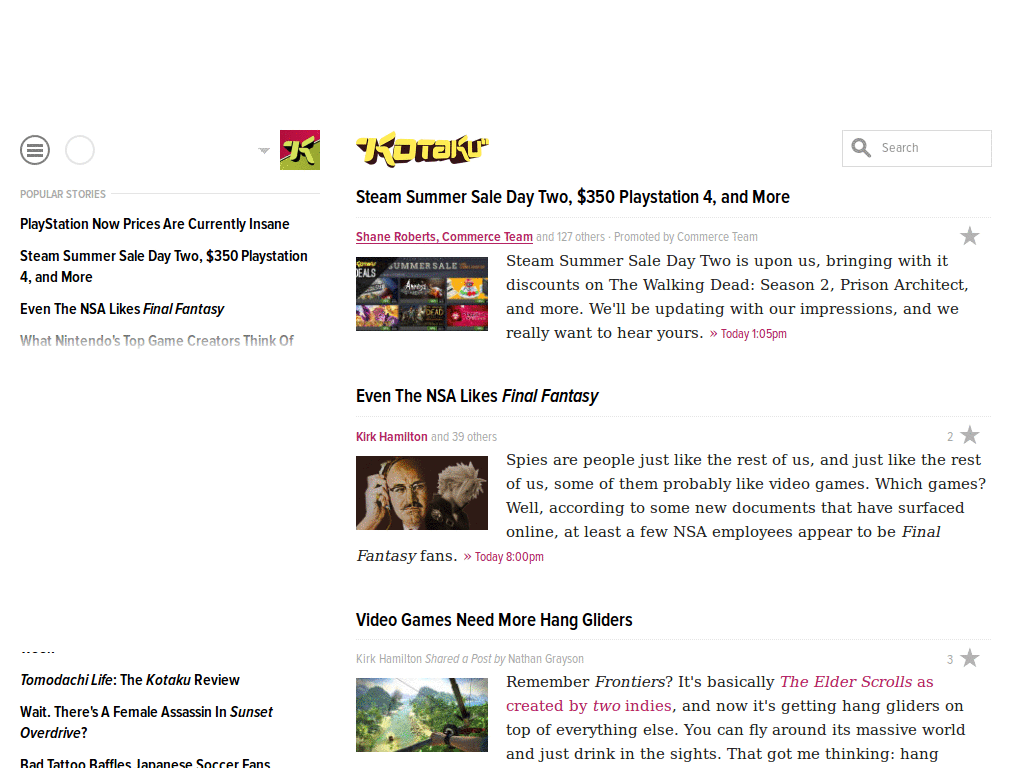Star the Steam Summer Sale article

coord(970,236)
